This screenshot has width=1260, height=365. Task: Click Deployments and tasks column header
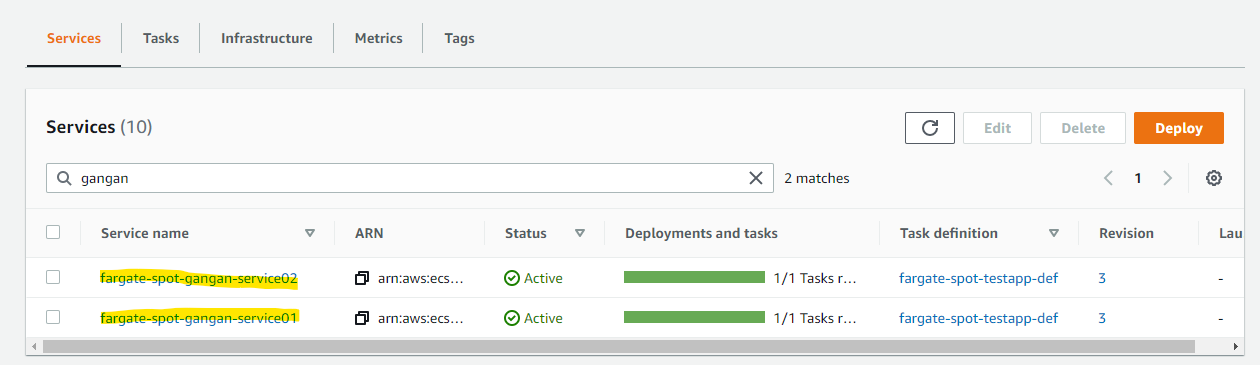coord(701,233)
